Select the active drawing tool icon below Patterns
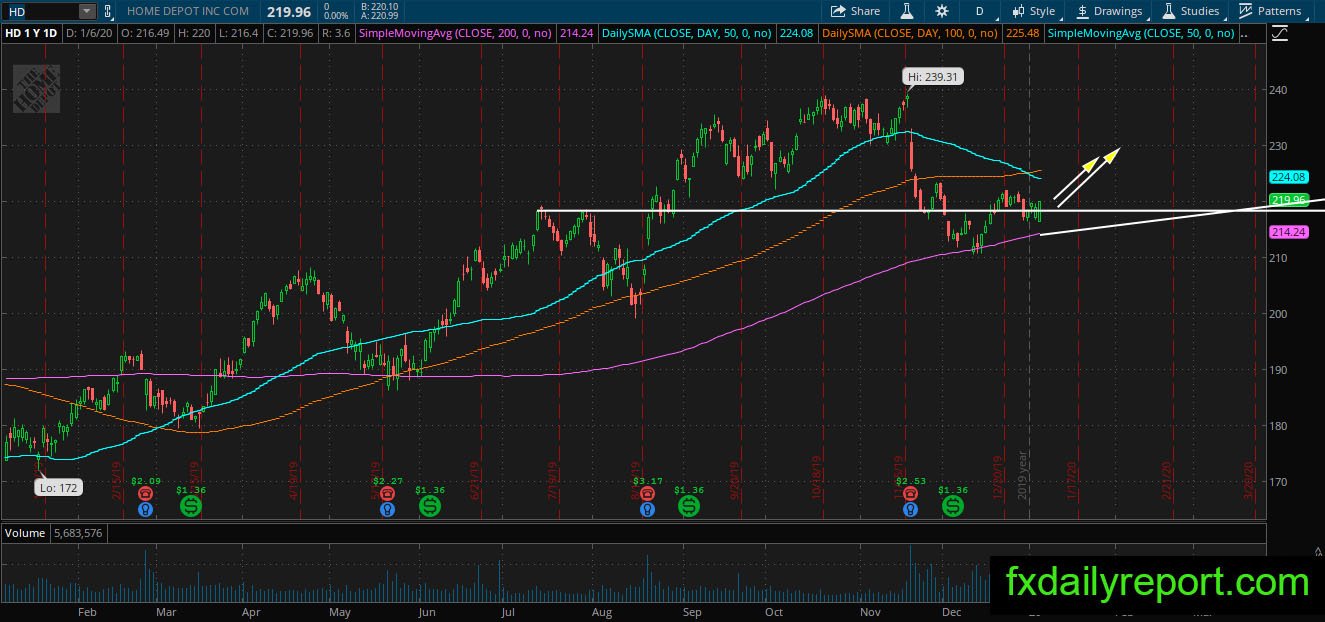Screen dimensions: 1325x622 click(1279, 33)
